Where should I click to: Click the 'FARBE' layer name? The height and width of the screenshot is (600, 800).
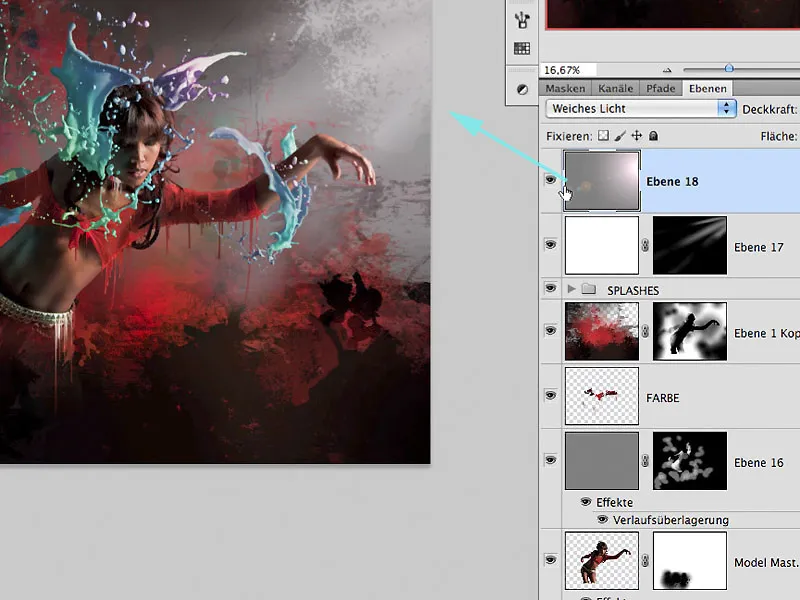(x=663, y=398)
